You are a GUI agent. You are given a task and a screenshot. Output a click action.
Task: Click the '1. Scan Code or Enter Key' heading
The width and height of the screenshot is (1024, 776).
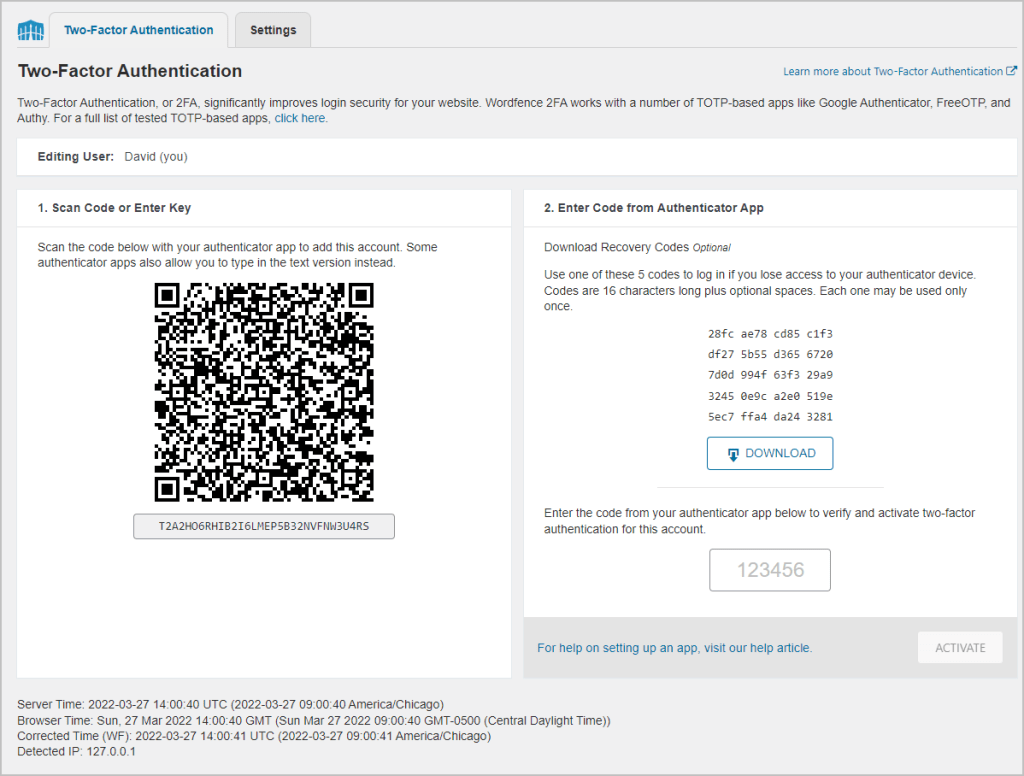(114, 208)
